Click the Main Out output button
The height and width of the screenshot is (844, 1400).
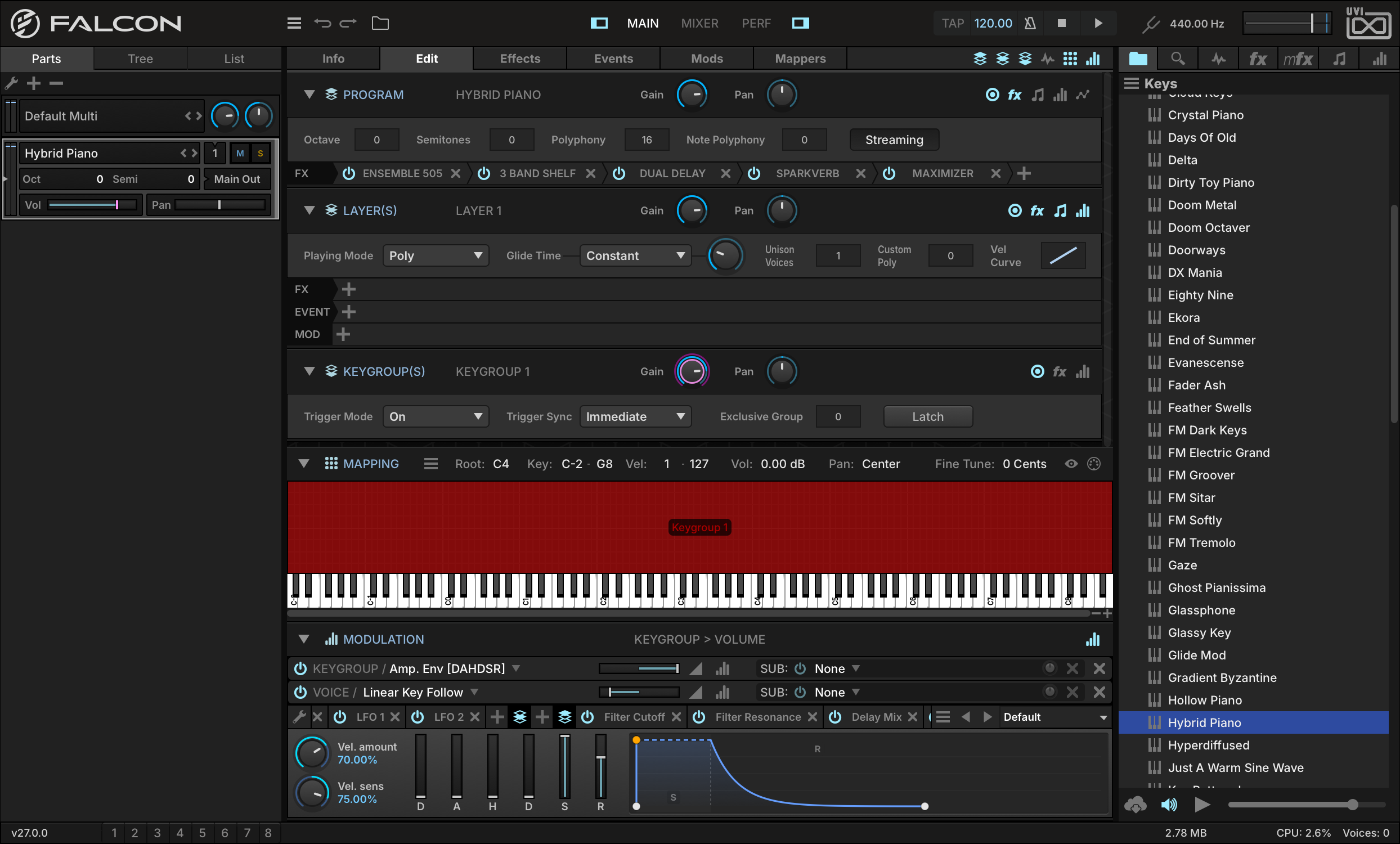coord(237,179)
